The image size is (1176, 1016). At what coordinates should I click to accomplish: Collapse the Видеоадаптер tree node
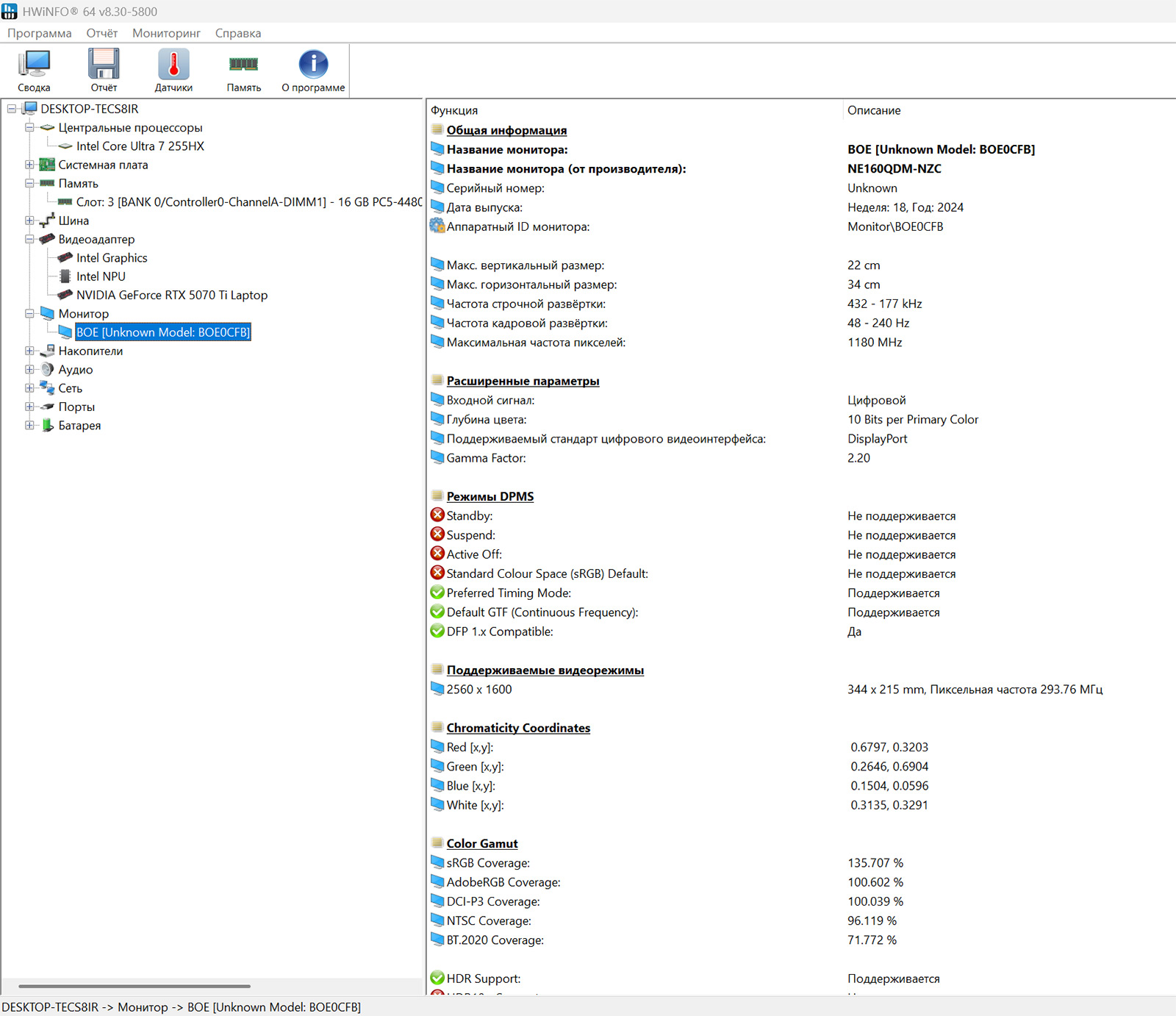tap(29, 239)
